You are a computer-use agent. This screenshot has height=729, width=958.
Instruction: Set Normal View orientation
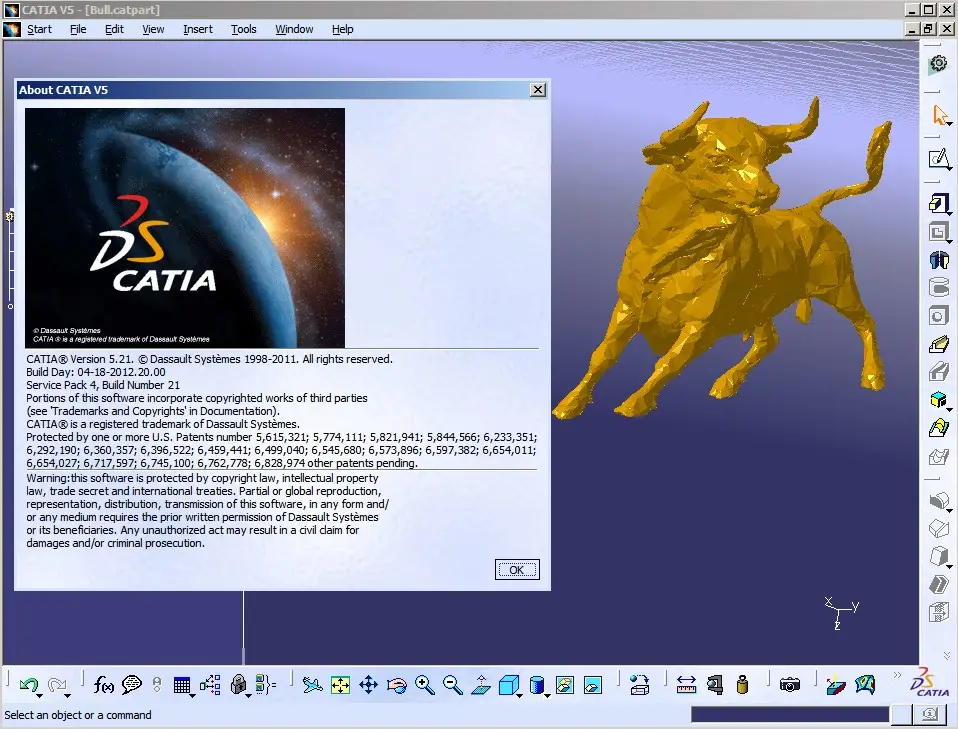coord(481,685)
